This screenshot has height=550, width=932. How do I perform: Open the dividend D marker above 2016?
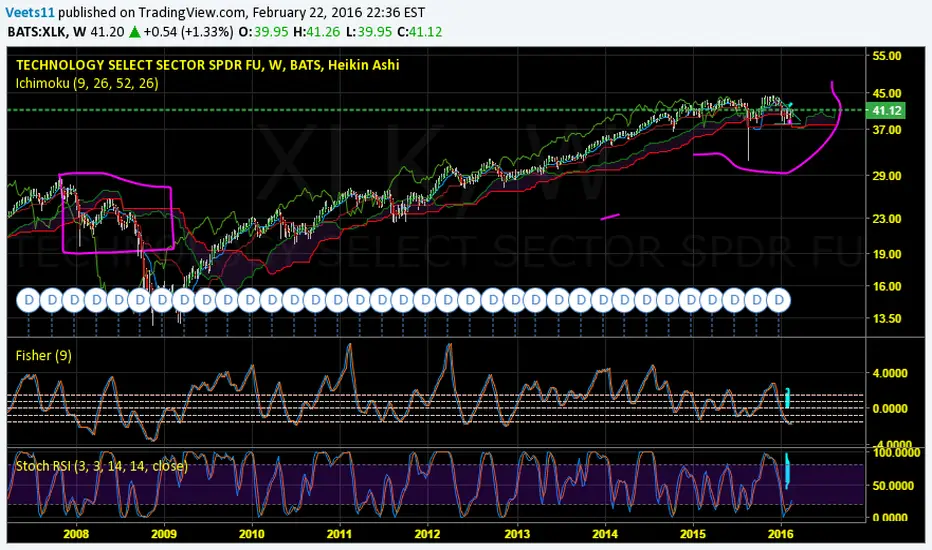(779, 300)
